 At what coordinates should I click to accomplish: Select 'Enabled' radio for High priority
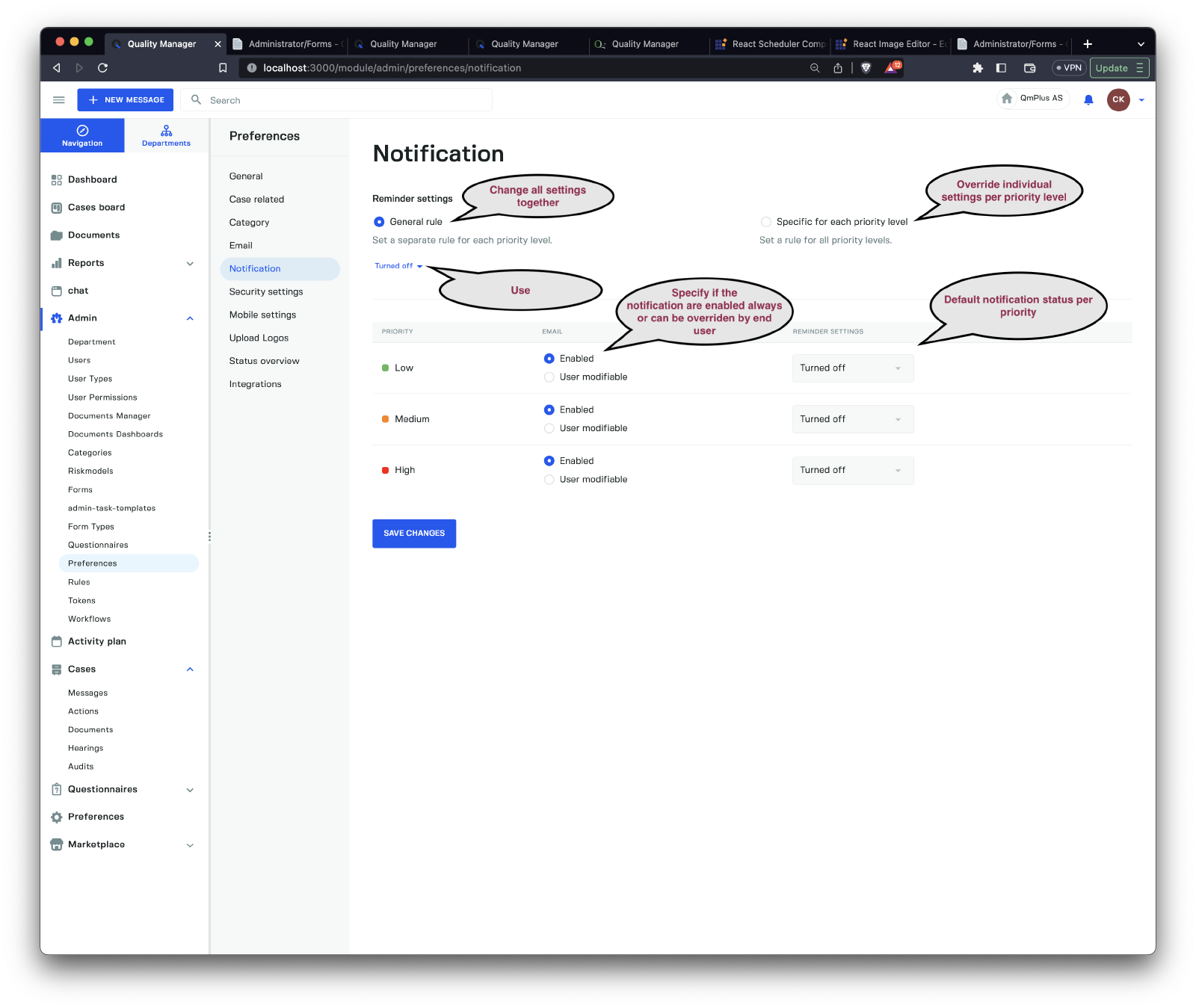(x=549, y=461)
